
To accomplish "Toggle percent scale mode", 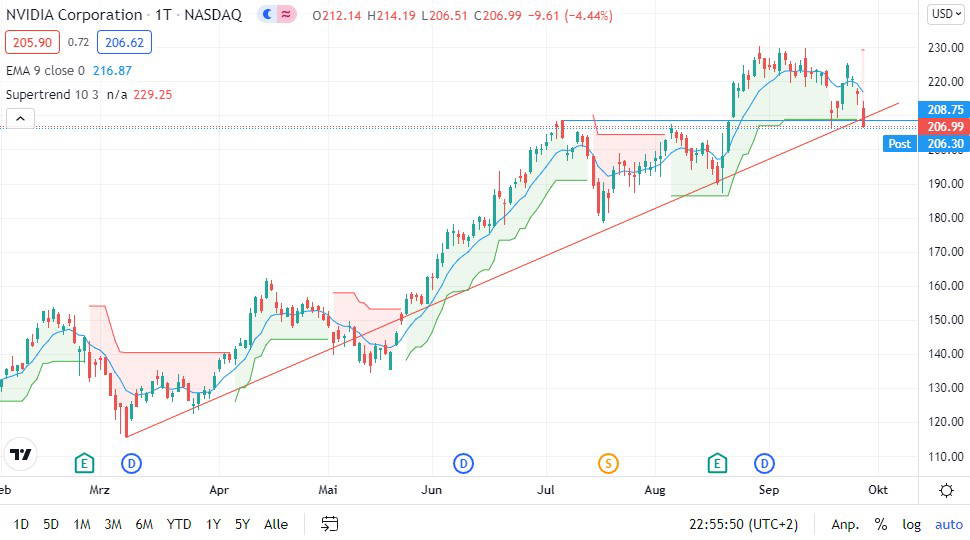I will (x=881, y=525).
